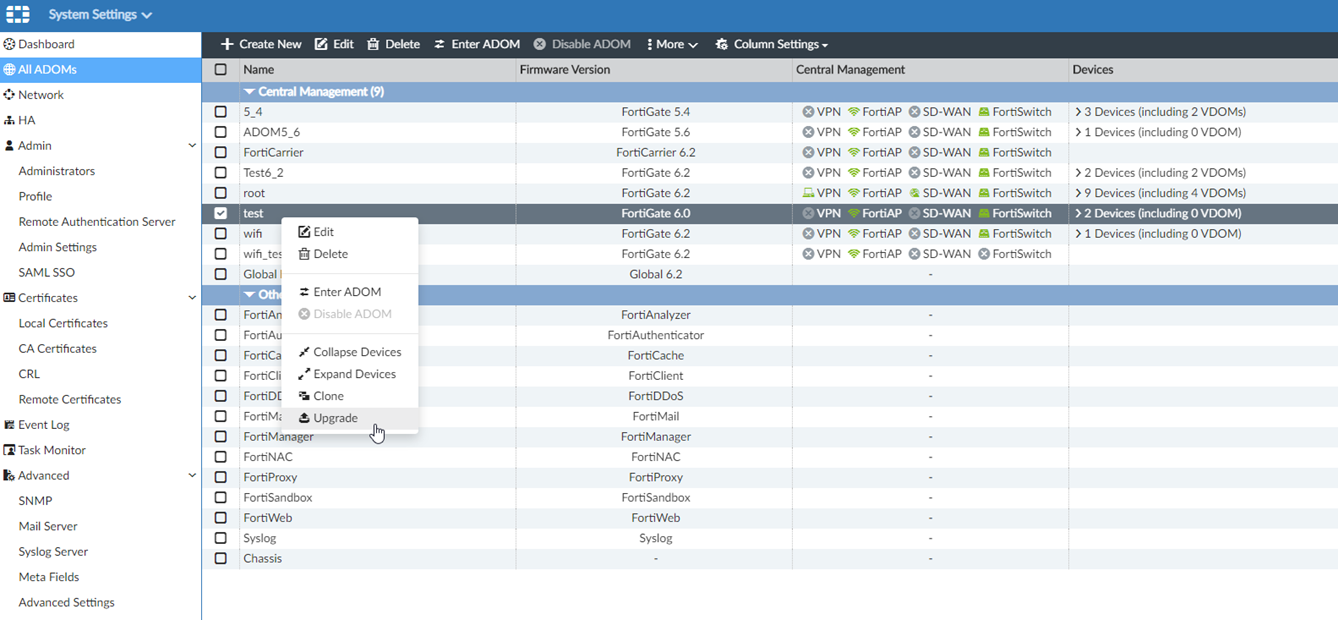Screen dimensions: 1338x620
Task: Check the 5_4 ADOM checkbox
Action: (x=221, y=112)
